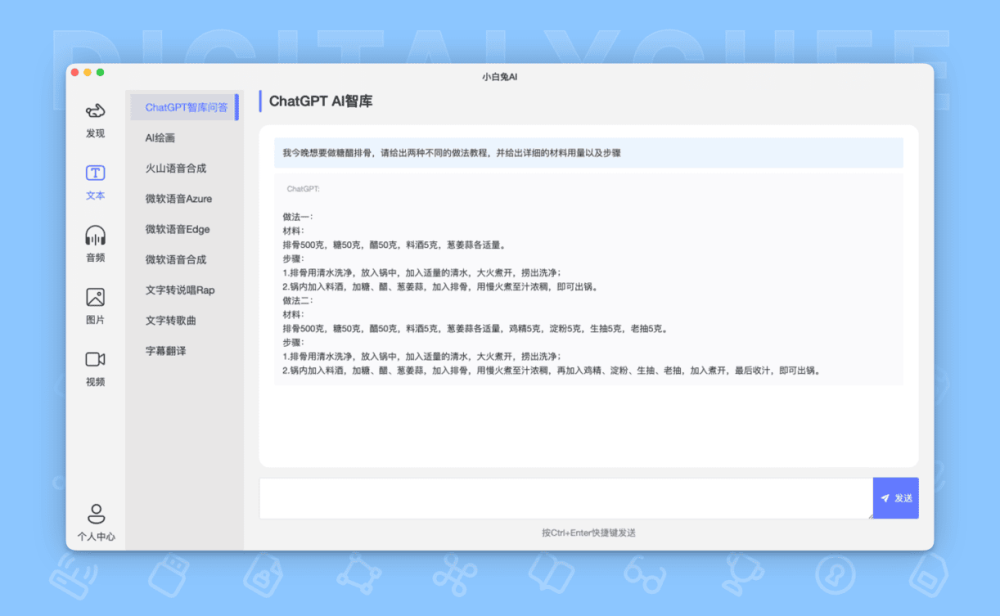Open 个人中心 user profile icon

[96, 513]
